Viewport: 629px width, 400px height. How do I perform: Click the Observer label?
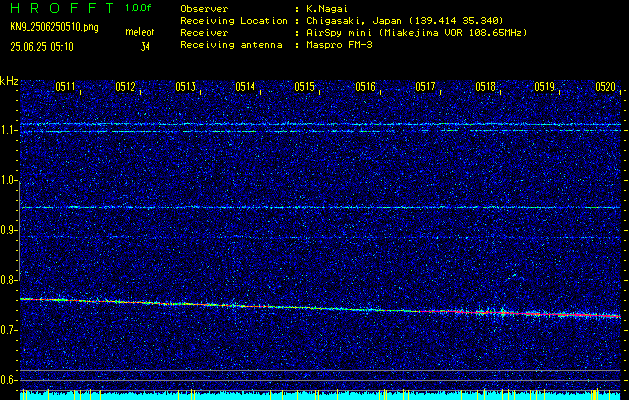204,9
